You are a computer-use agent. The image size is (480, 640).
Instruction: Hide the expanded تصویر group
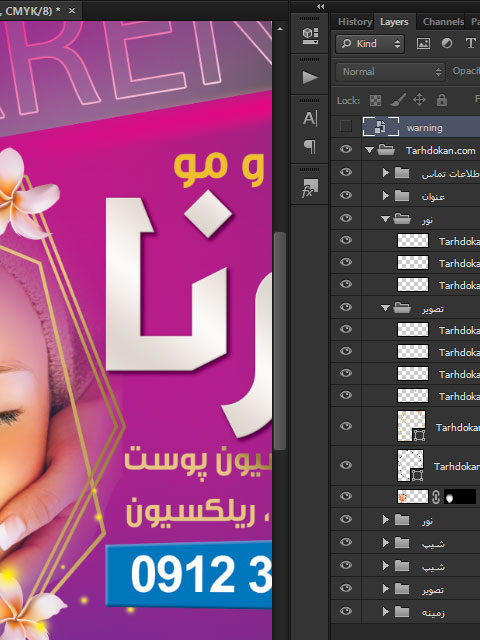[346, 307]
